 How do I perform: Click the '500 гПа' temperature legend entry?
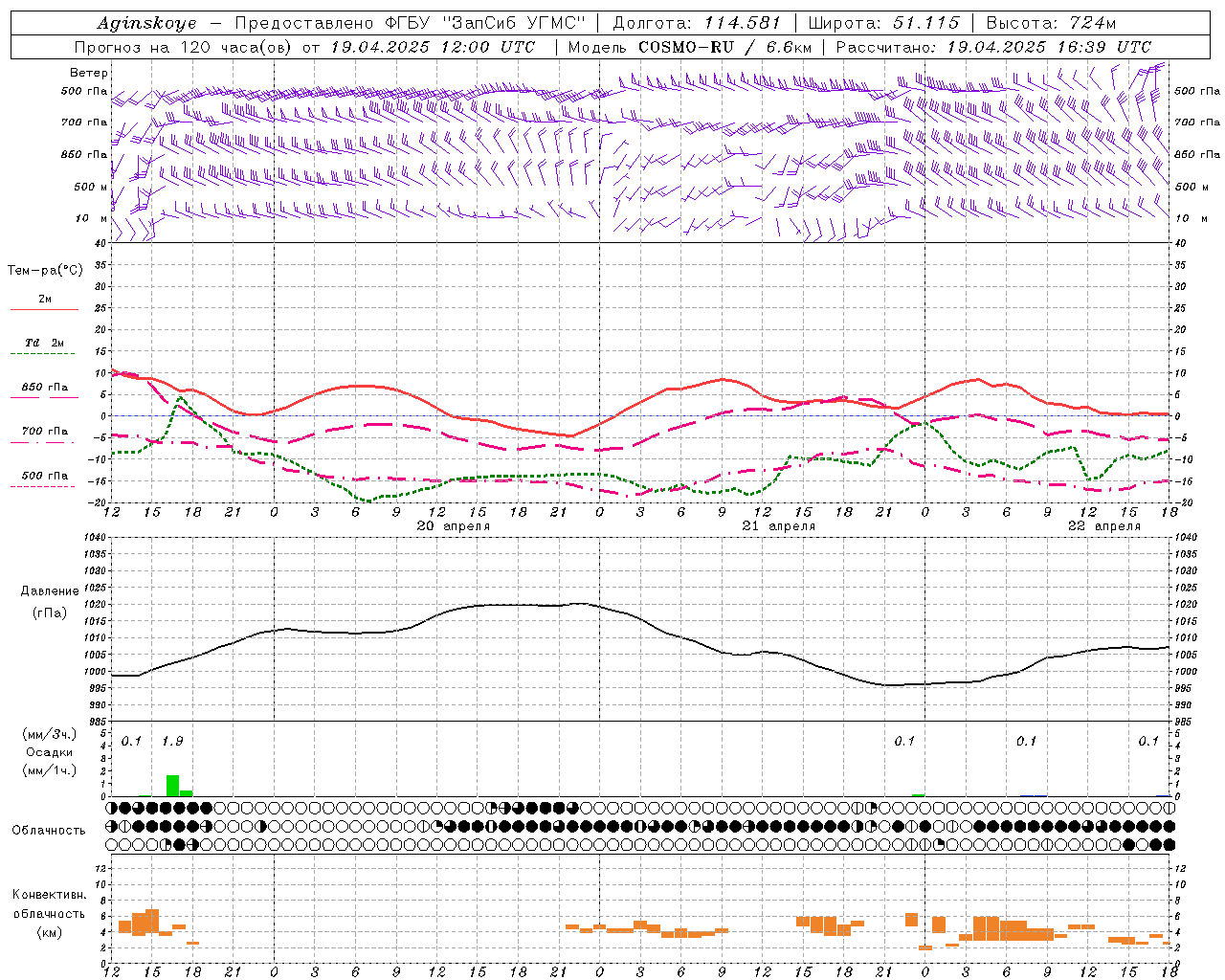(x=45, y=476)
